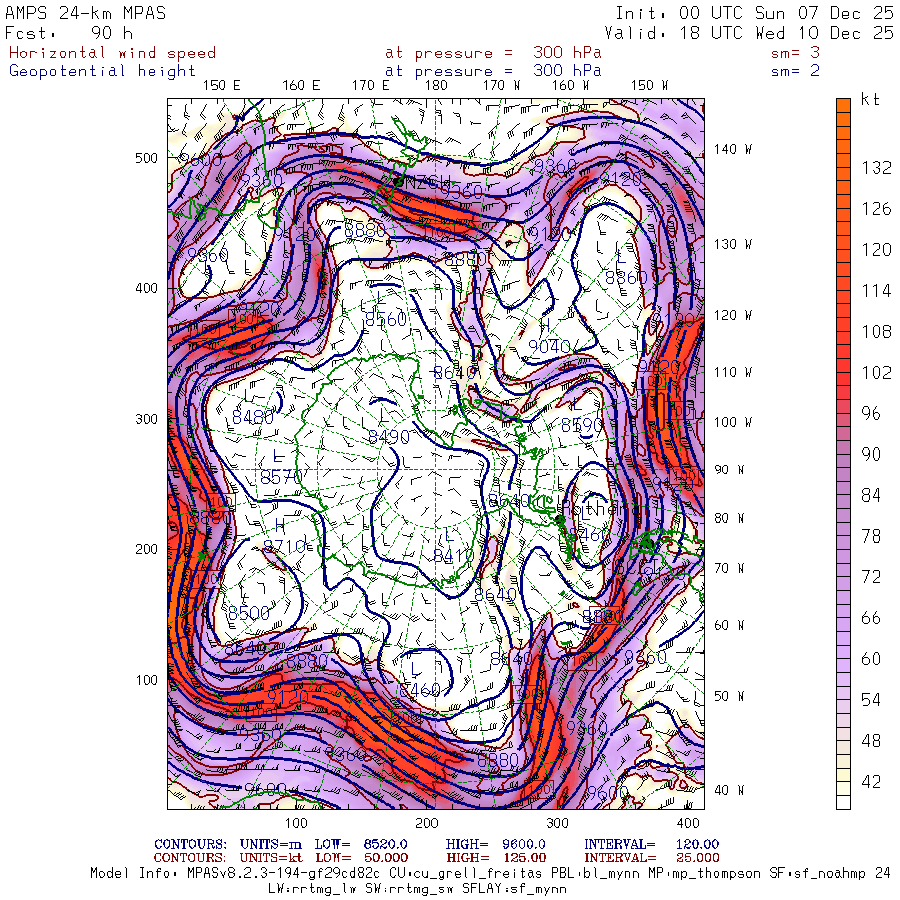Click the '8710' high height contour label
Viewport: 900px width, 900px height.
285,546
